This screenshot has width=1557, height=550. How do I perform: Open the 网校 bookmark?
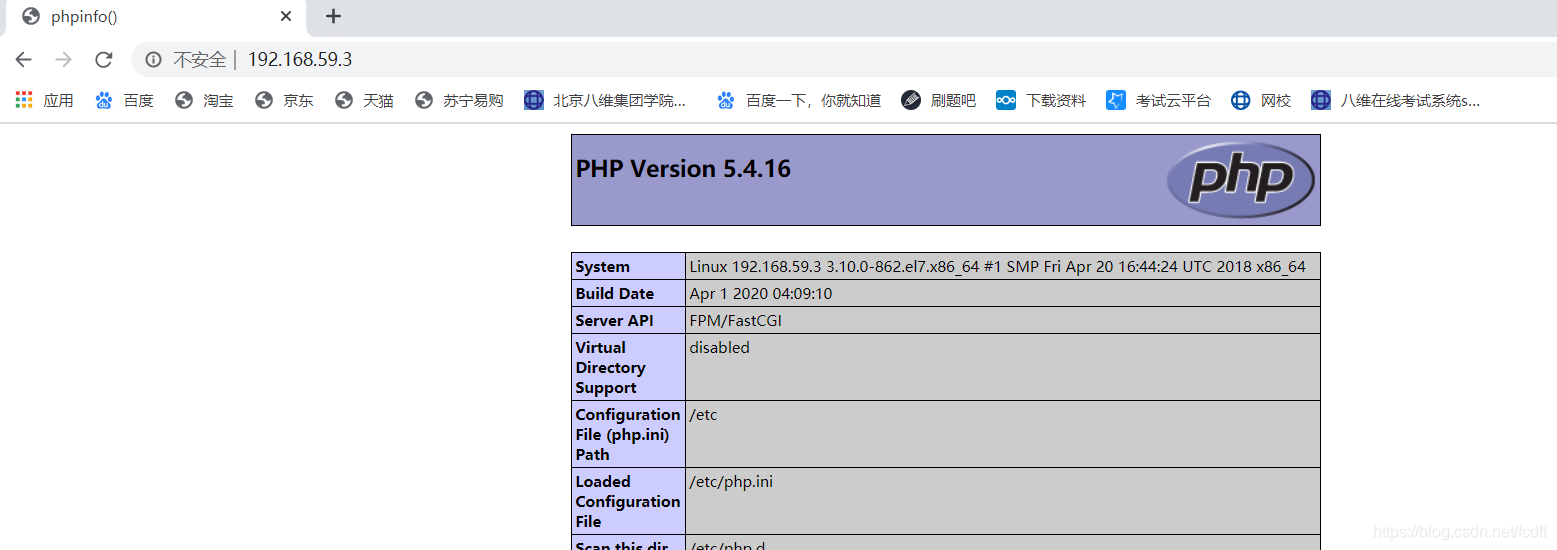point(1261,100)
